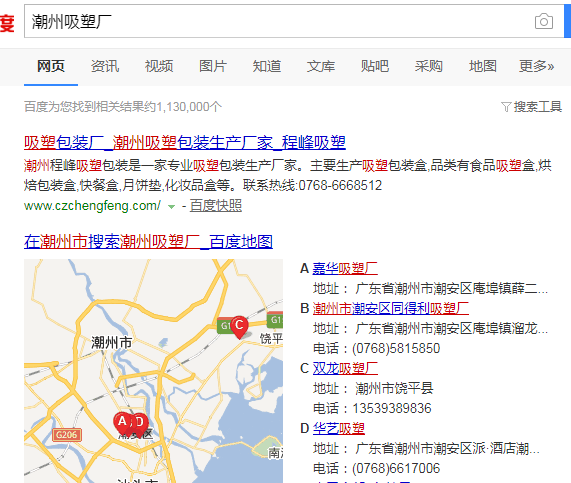Click the 潮州市 label on the map
The image size is (571, 483).
(x=111, y=342)
